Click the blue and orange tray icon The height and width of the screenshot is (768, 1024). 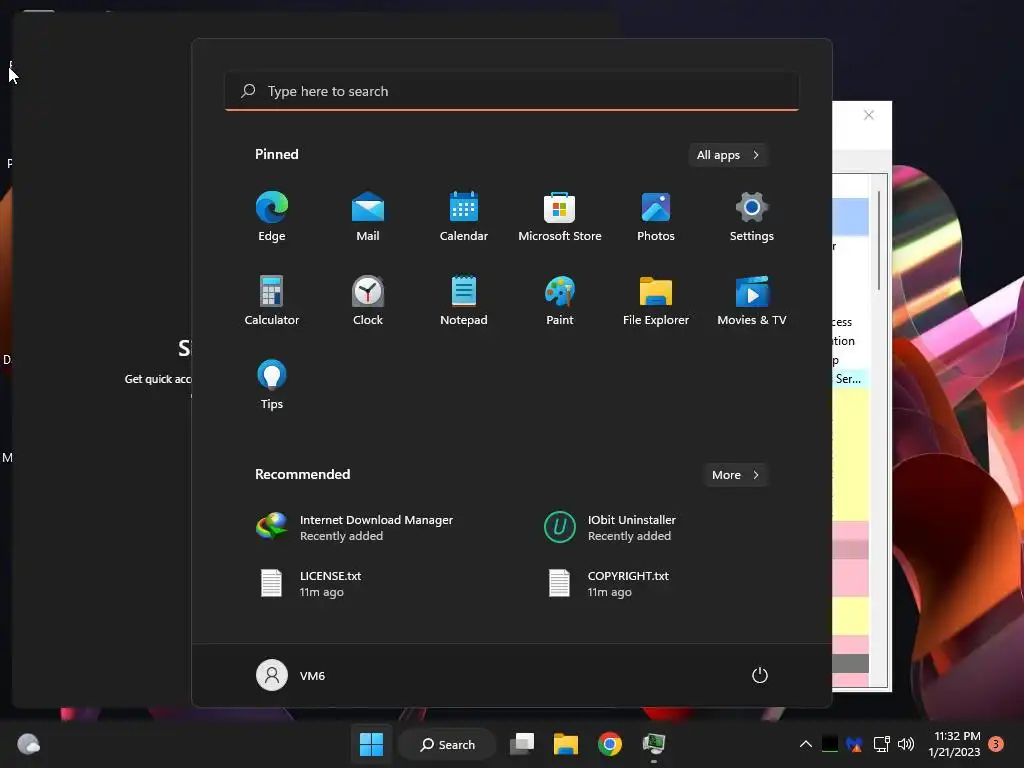pos(854,744)
